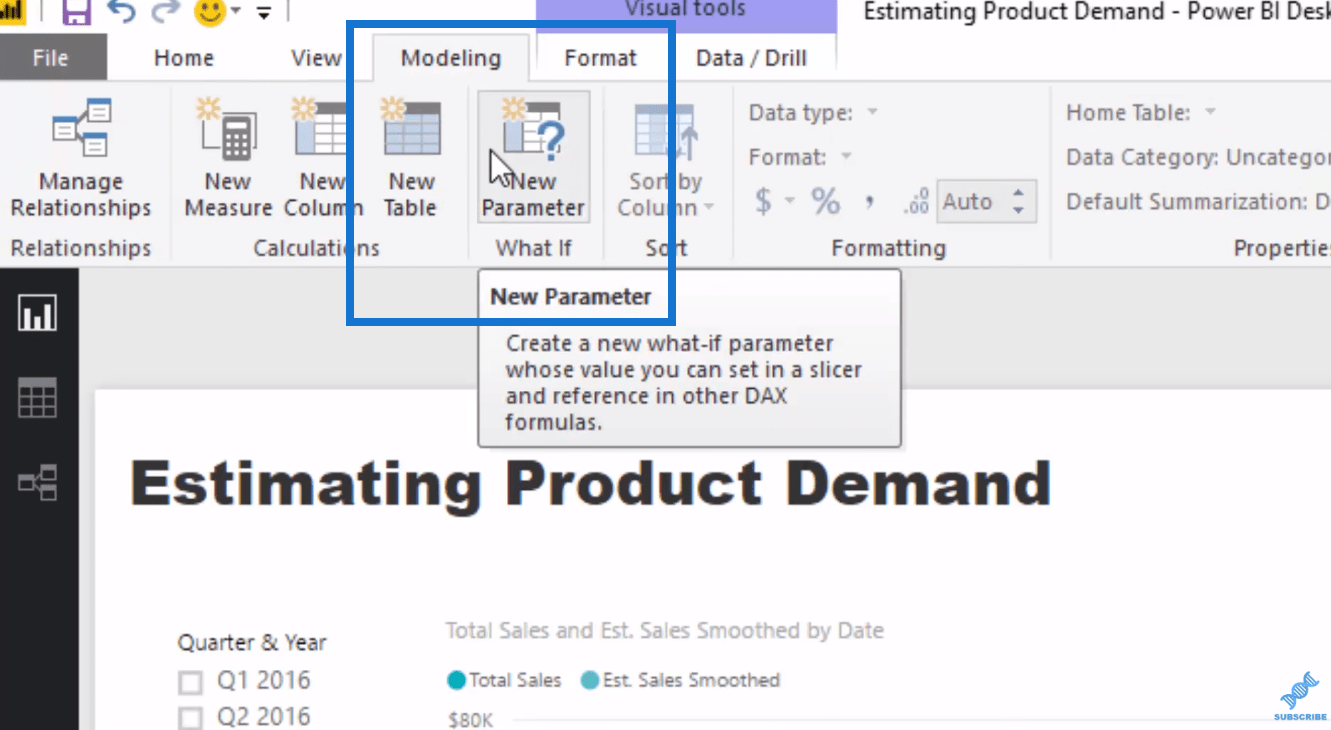Click the Estimating Product Demand report title
The image size is (1331, 730).
point(591,483)
